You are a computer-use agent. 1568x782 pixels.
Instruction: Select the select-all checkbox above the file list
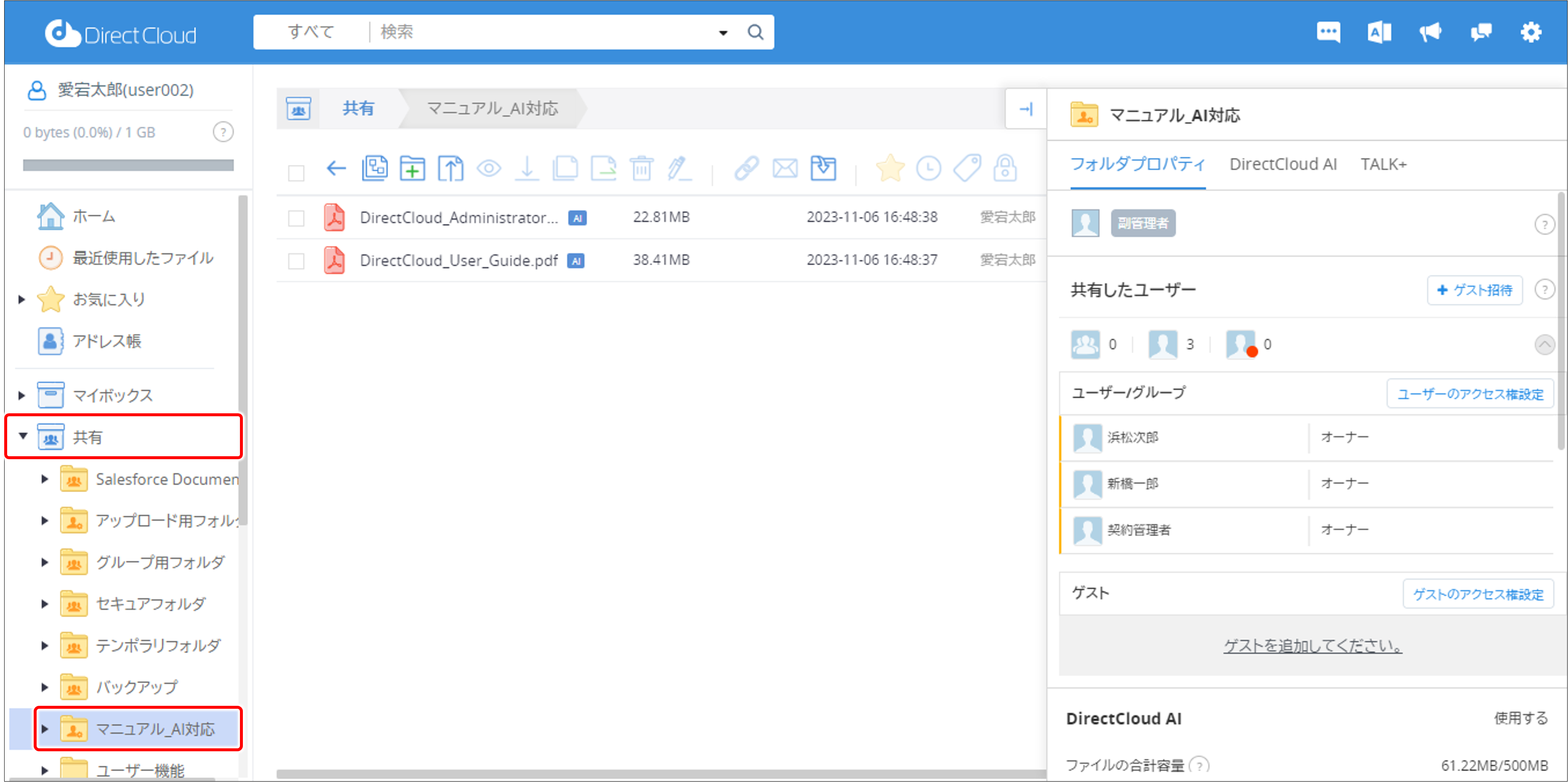pos(296,173)
